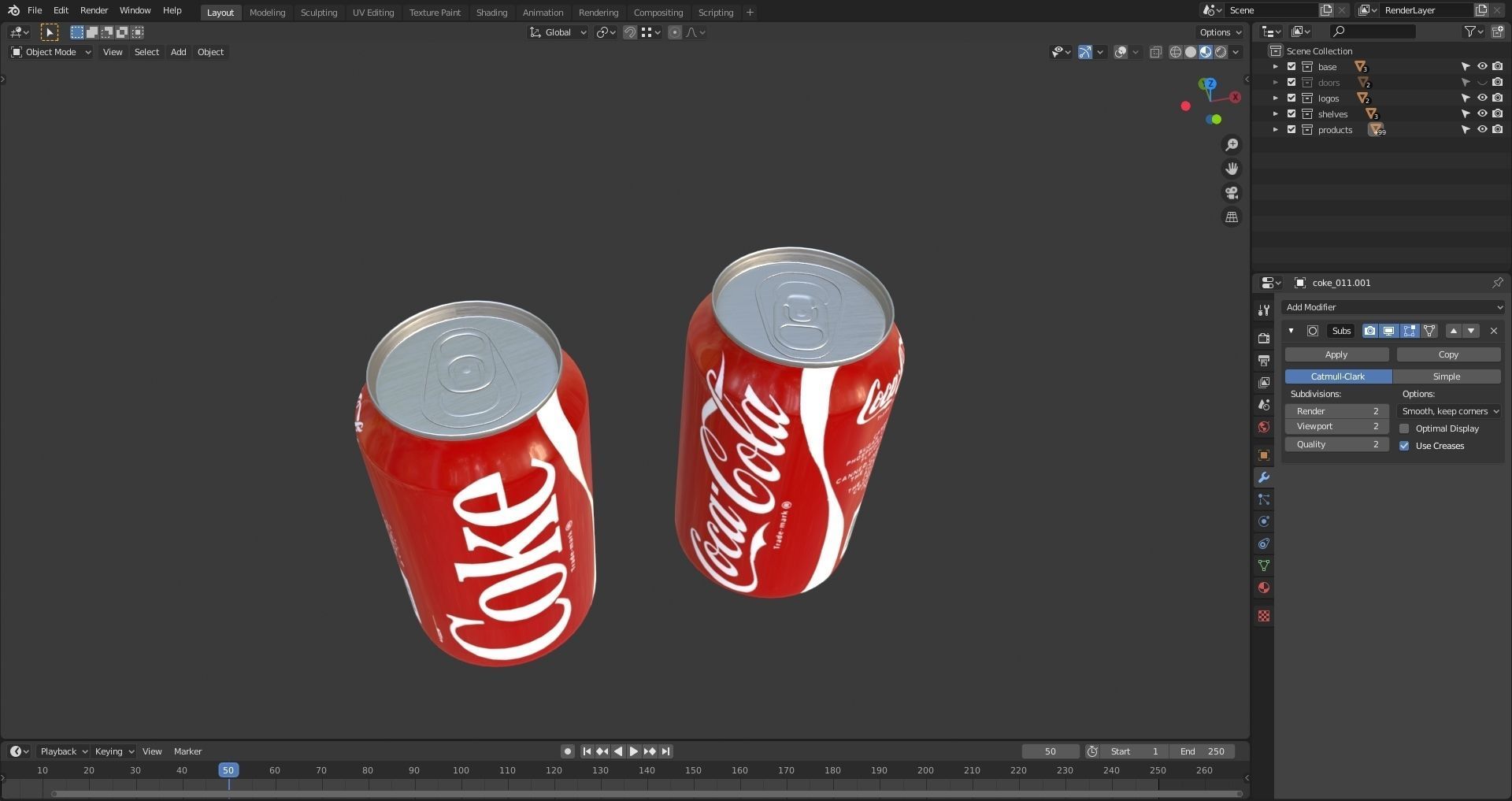This screenshot has height=801, width=1512.
Task: Switch perspective/orthographic grid icon
Action: 1232,217
